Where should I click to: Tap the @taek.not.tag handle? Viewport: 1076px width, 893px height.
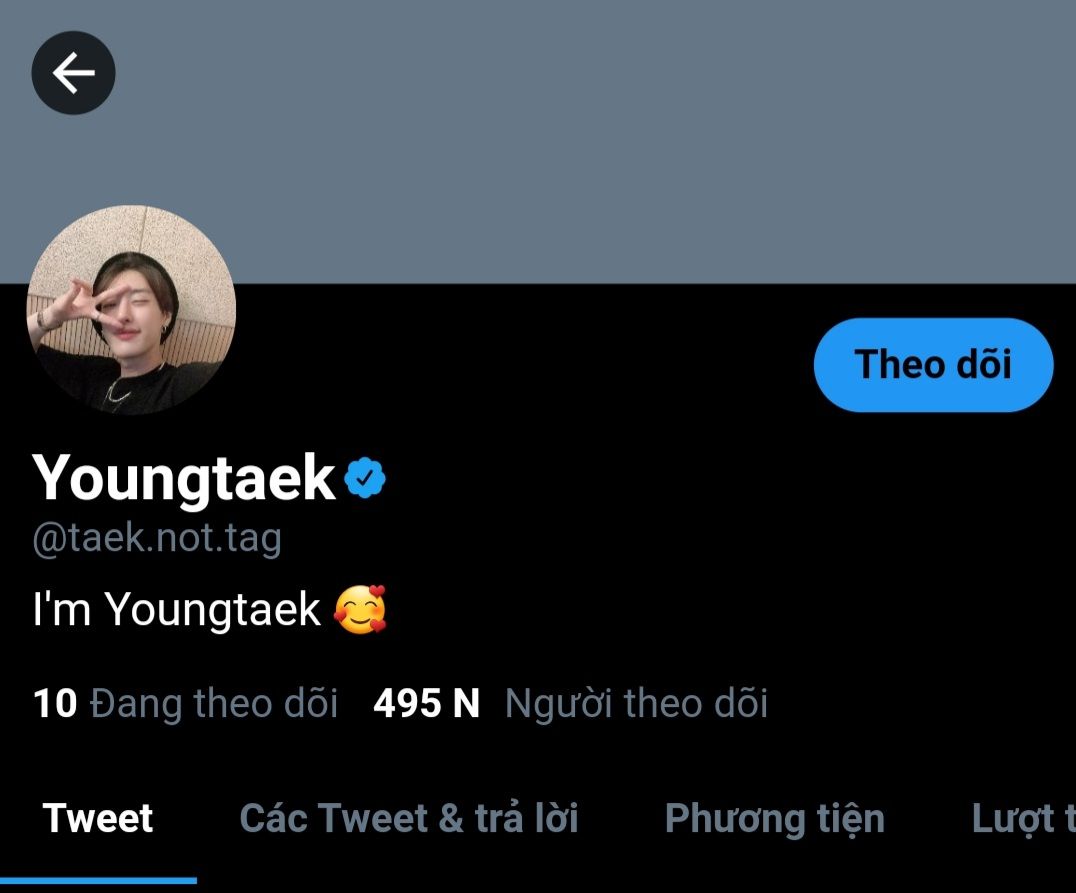157,539
